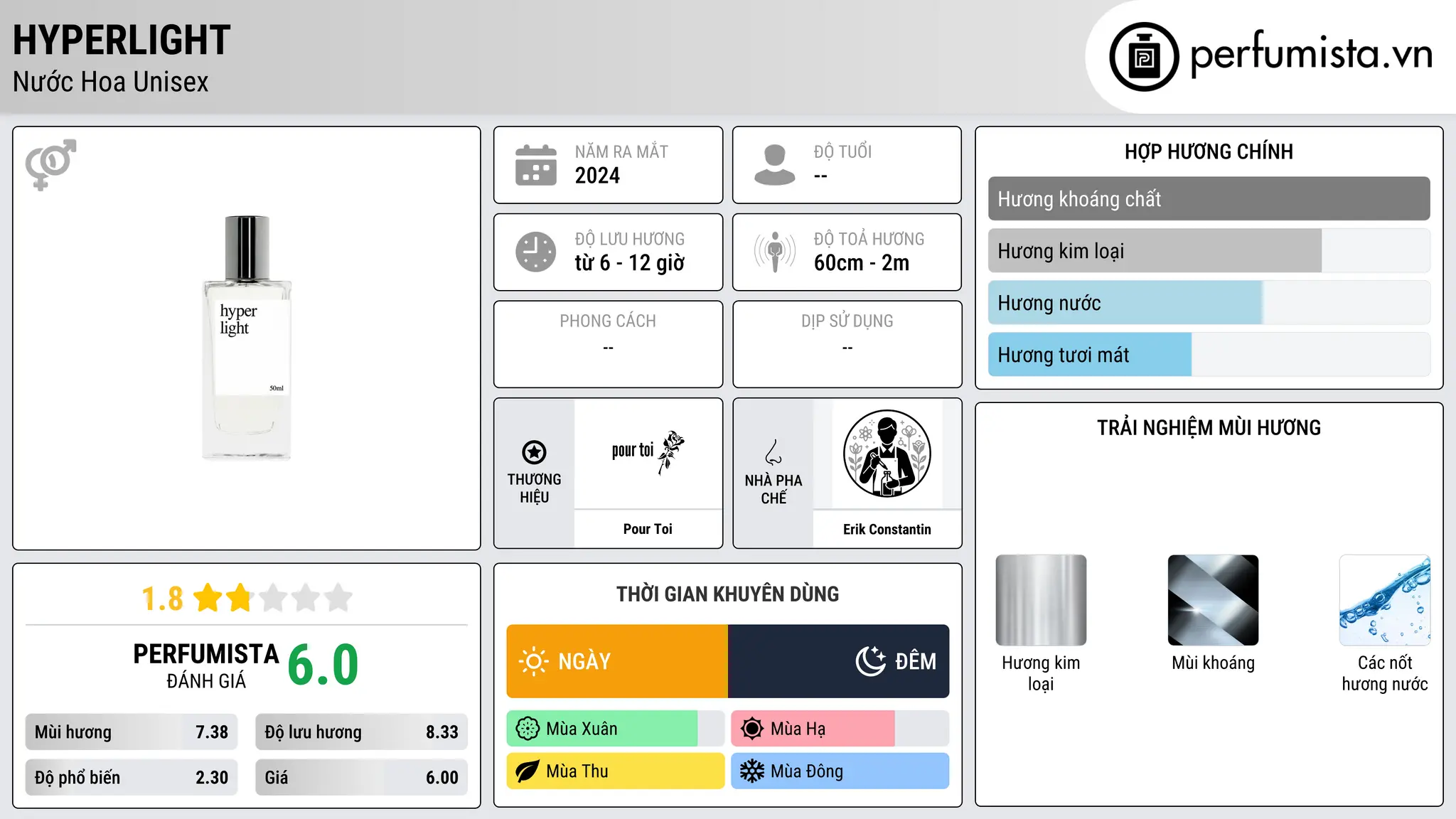Click the nose icon above NHÀ PHA CHẾ
1456x819 pixels.
click(x=773, y=452)
